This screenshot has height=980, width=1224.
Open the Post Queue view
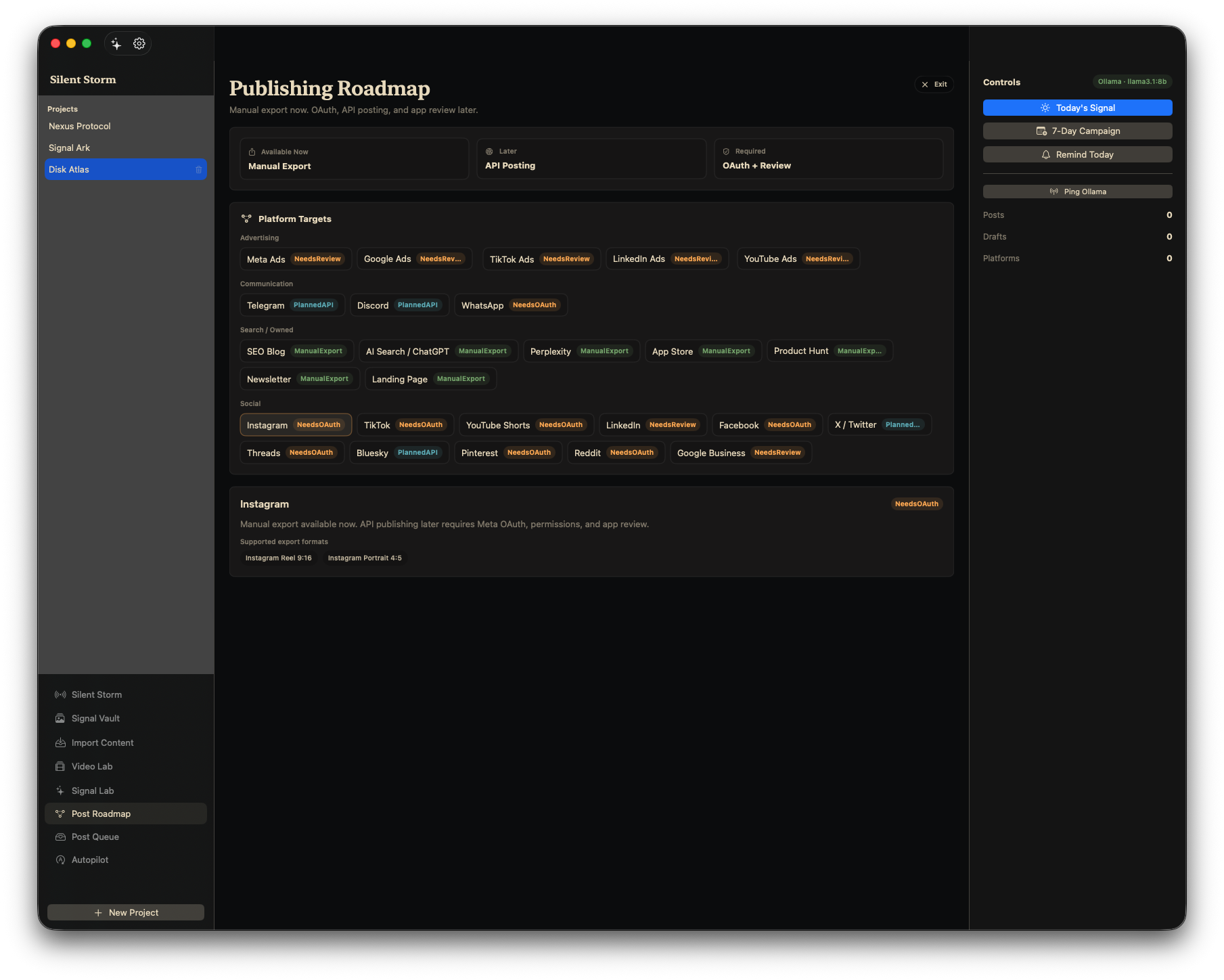126,837
